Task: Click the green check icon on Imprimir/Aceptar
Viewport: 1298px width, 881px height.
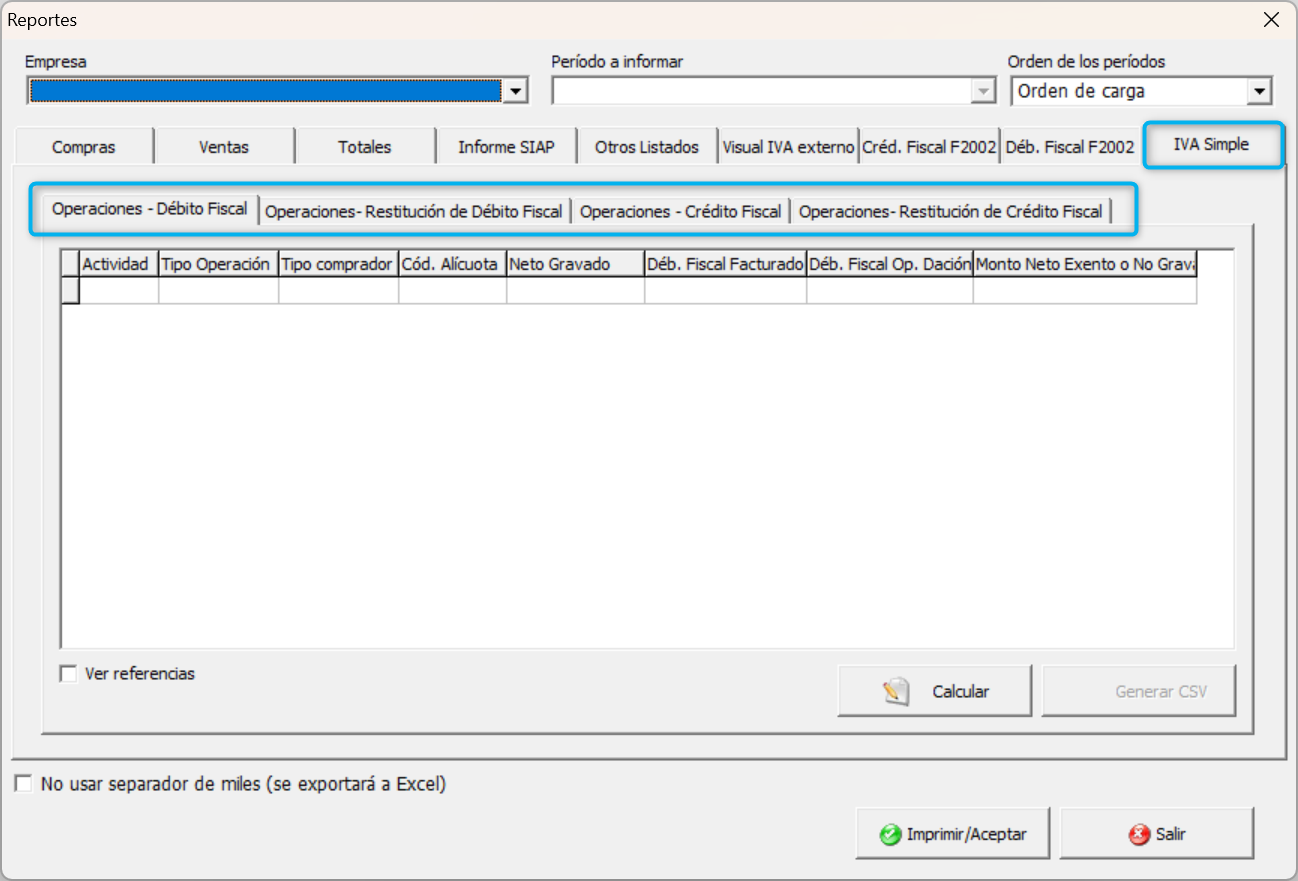Action: [889, 835]
